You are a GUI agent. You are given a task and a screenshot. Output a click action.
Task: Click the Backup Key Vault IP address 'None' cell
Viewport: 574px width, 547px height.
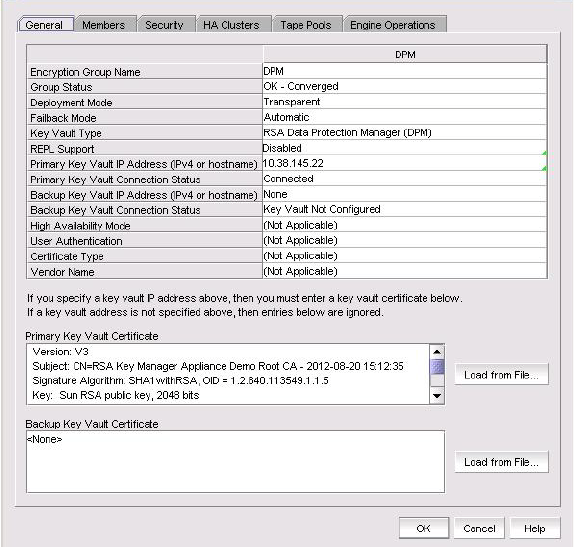pyautogui.click(x=405, y=194)
